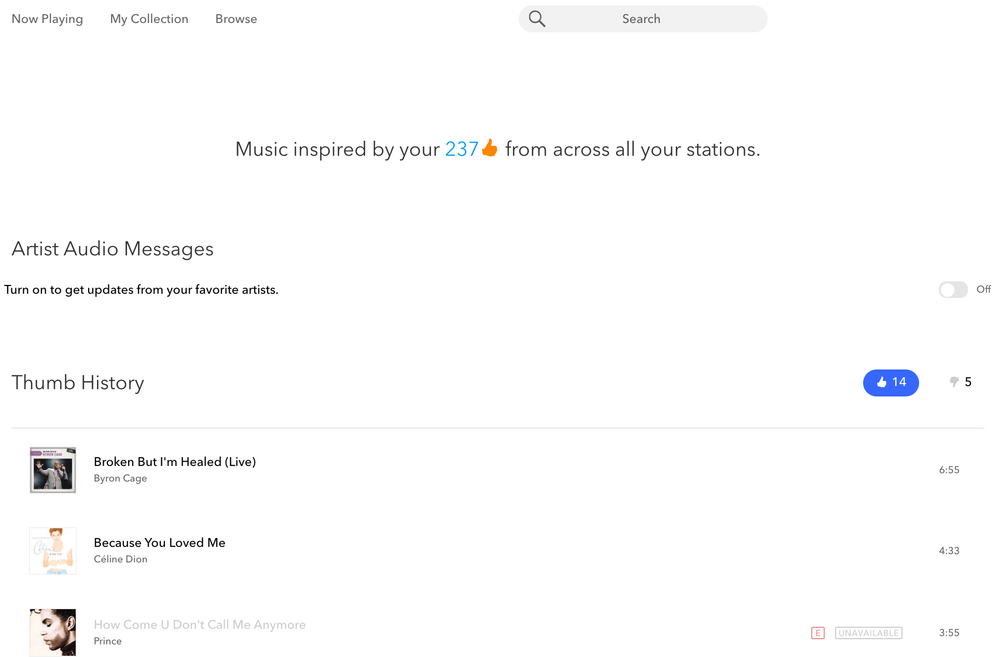Open Céline Dion artist link
Screen dimensions: 999x657
[120, 560]
